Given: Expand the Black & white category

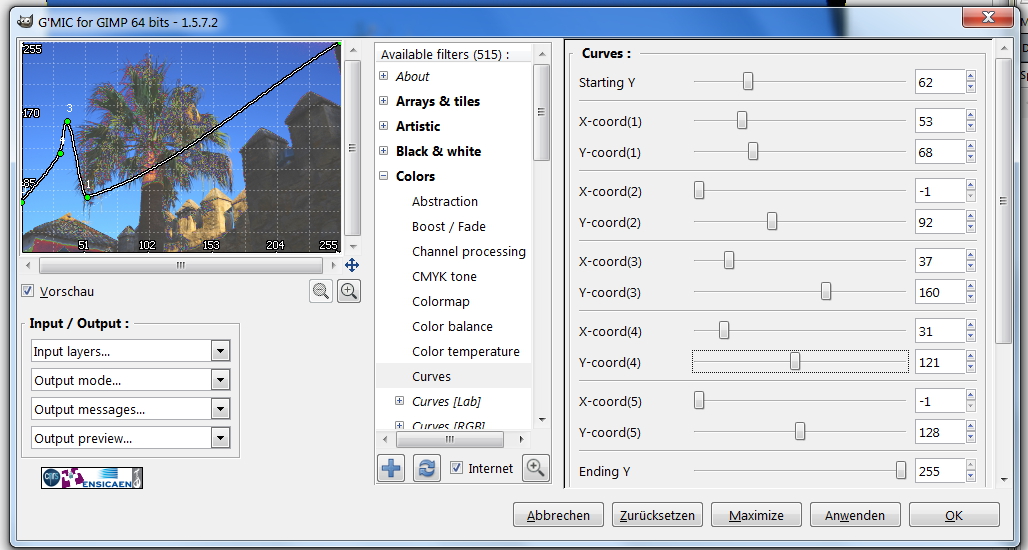Looking at the screenshot, I should tap(384, 151).
